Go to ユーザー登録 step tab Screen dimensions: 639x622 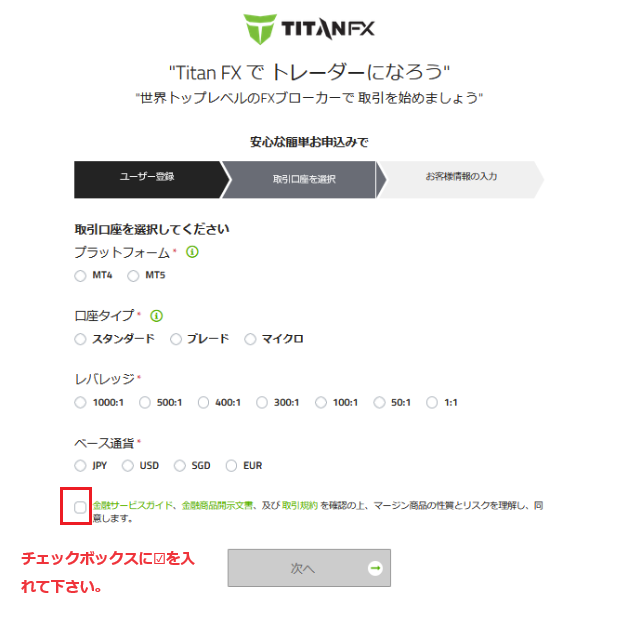point(148,179)
